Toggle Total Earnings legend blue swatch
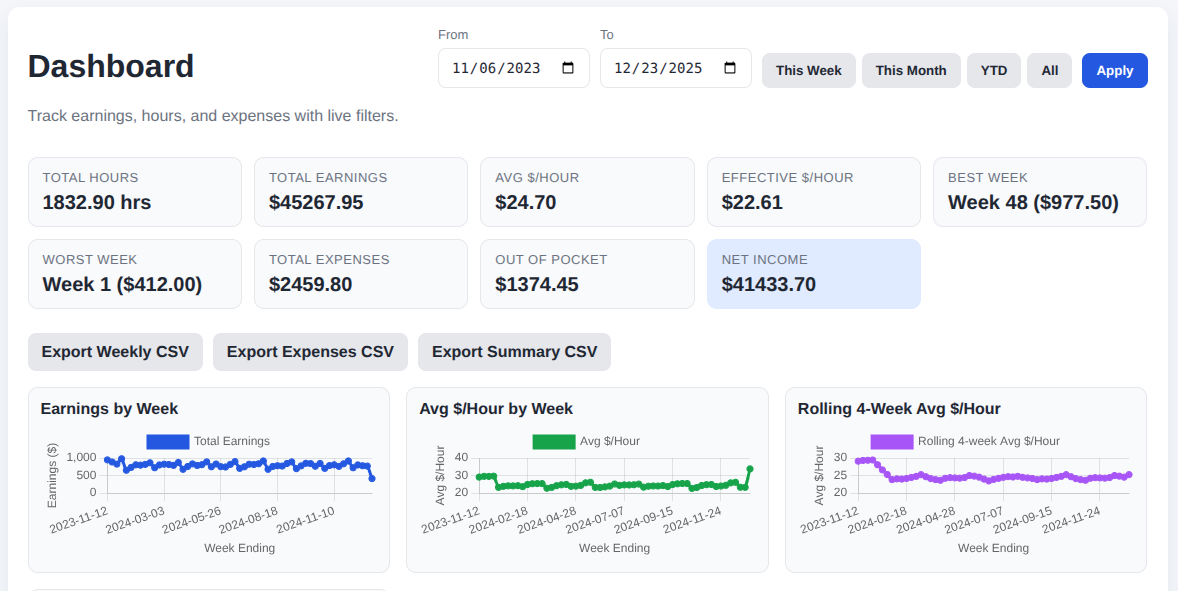Viewport: 1178px width, 591px height. tap(167, 441)
